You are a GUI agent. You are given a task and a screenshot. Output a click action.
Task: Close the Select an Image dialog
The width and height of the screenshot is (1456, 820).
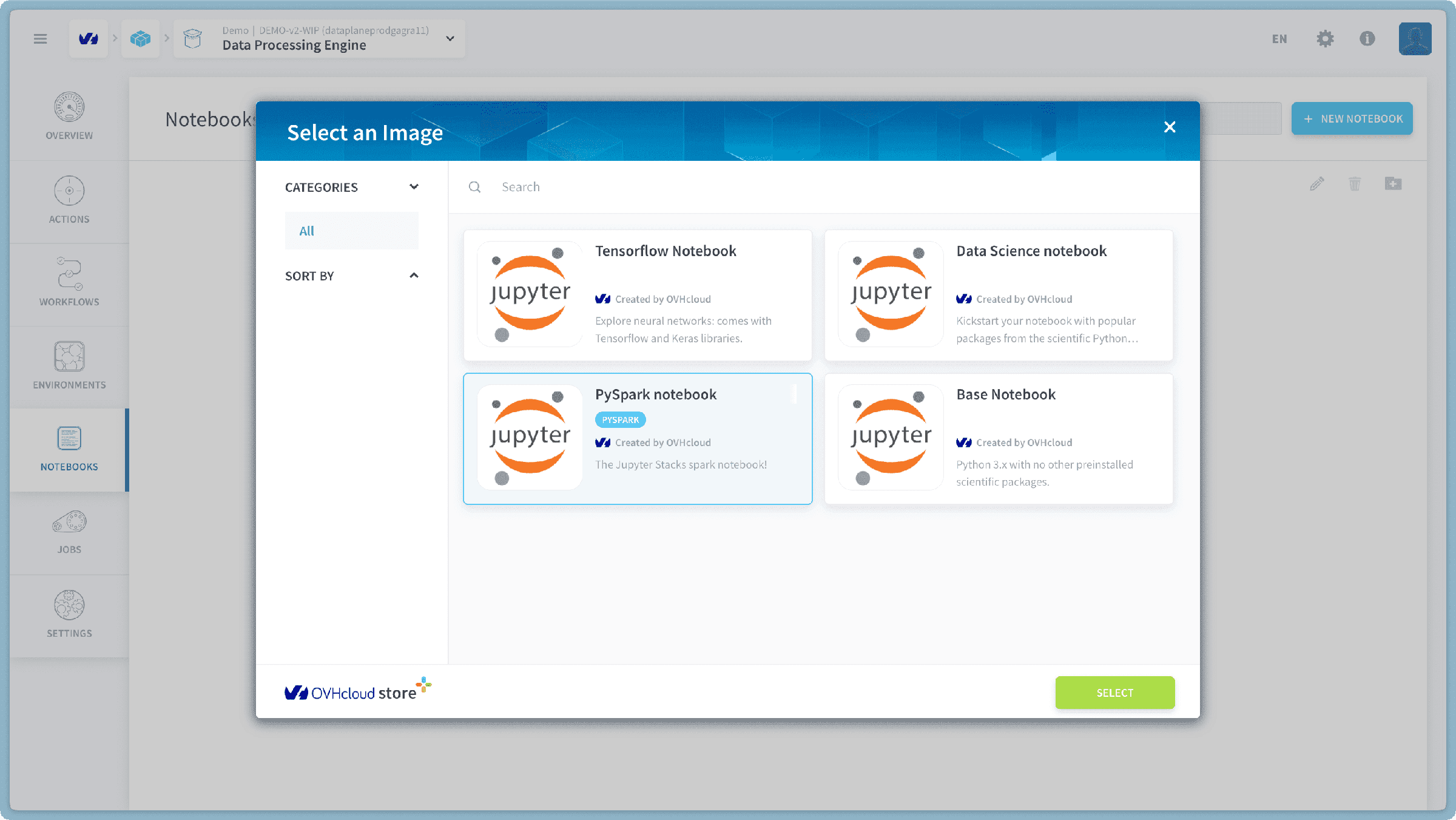pyautogui.click(x=1170, y=127)
